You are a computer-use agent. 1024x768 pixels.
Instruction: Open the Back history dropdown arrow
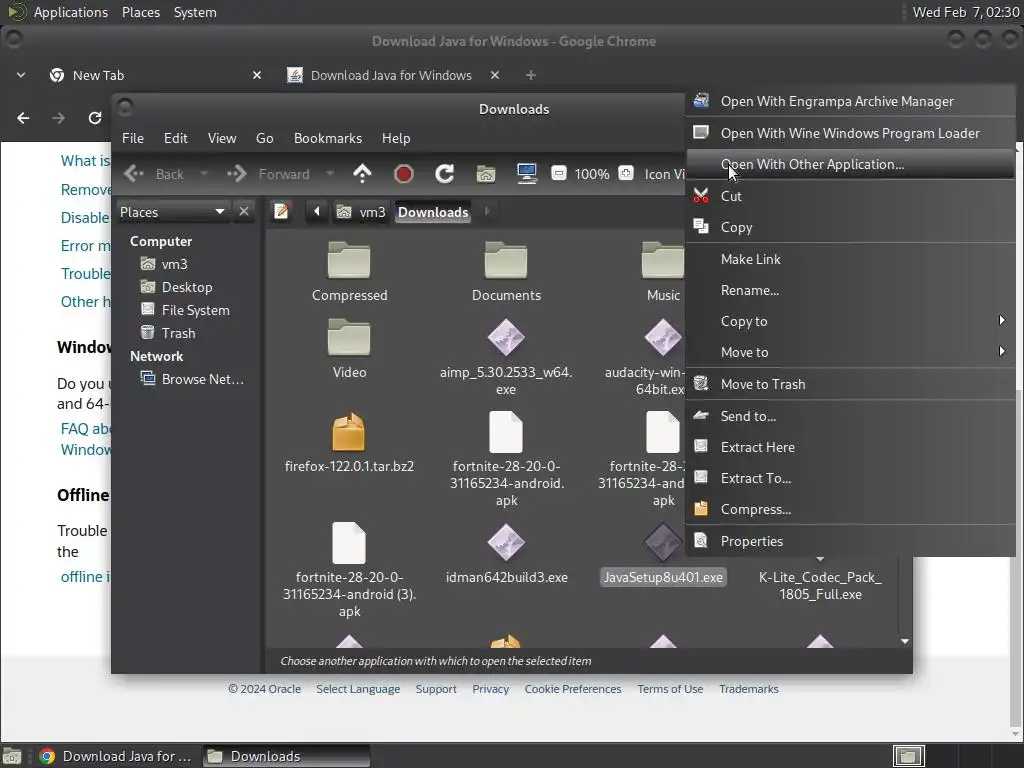(204, 174)
